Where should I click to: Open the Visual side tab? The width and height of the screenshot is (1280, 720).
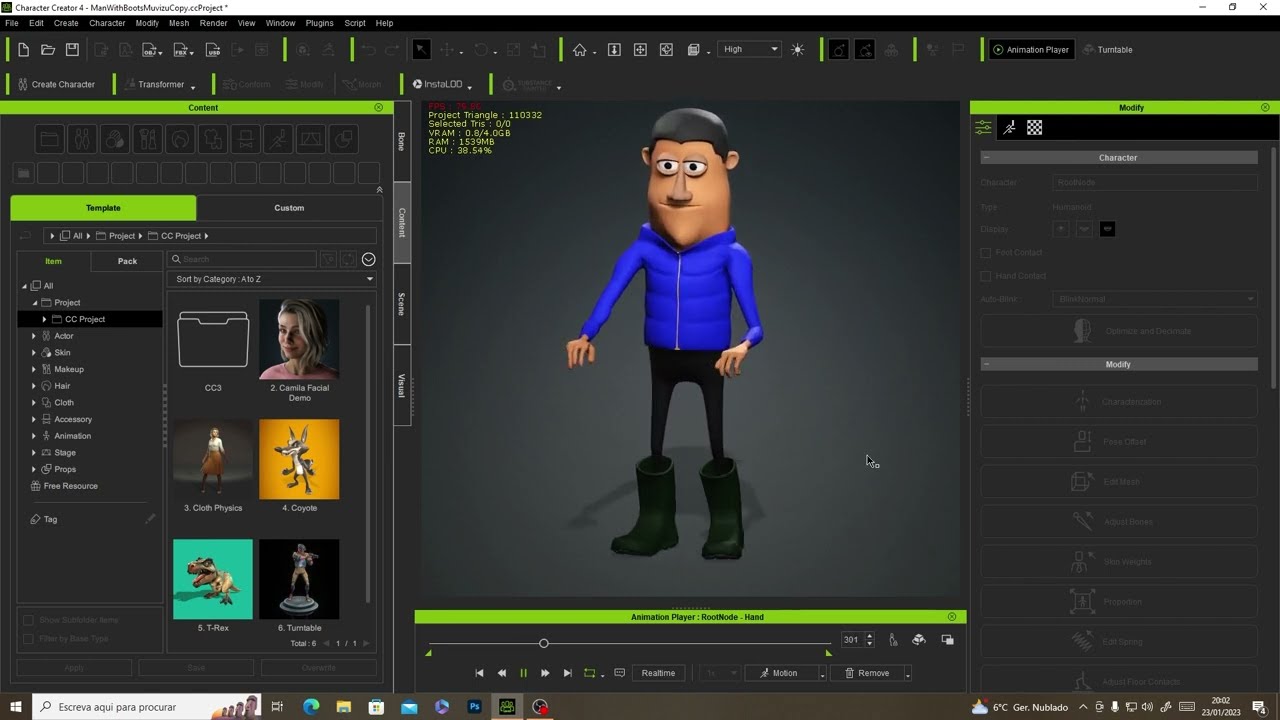click(402, 385)
